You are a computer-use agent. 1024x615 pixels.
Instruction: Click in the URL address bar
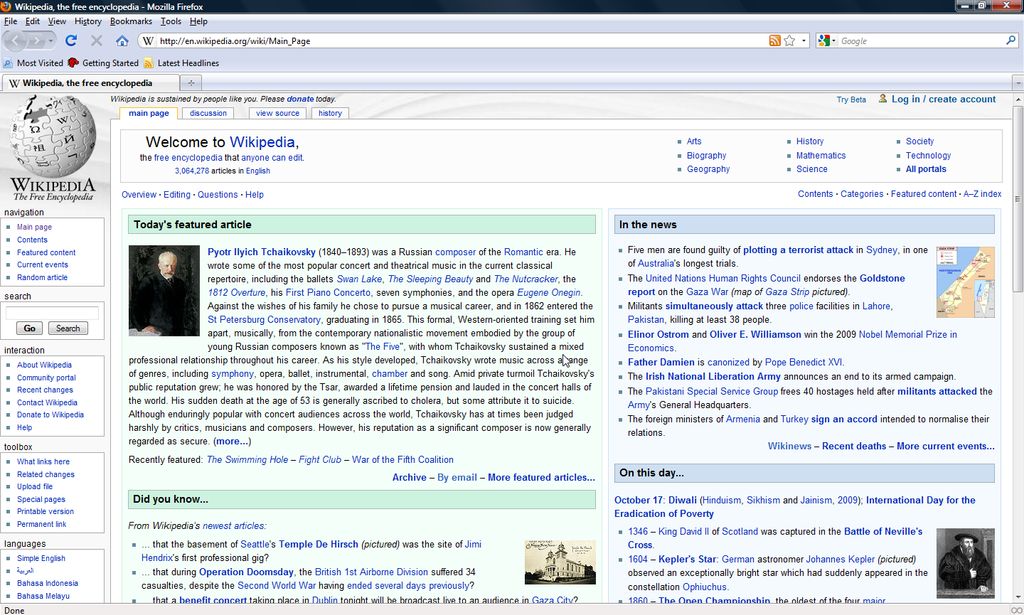point(460,40)
